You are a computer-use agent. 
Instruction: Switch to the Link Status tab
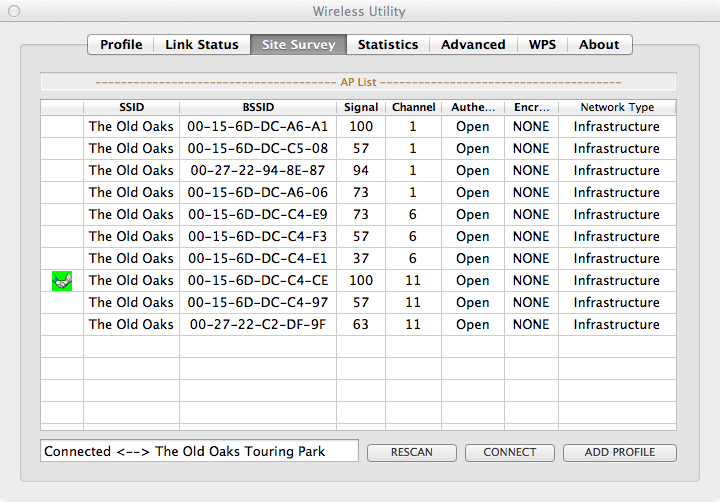click(x=202, y=45)
